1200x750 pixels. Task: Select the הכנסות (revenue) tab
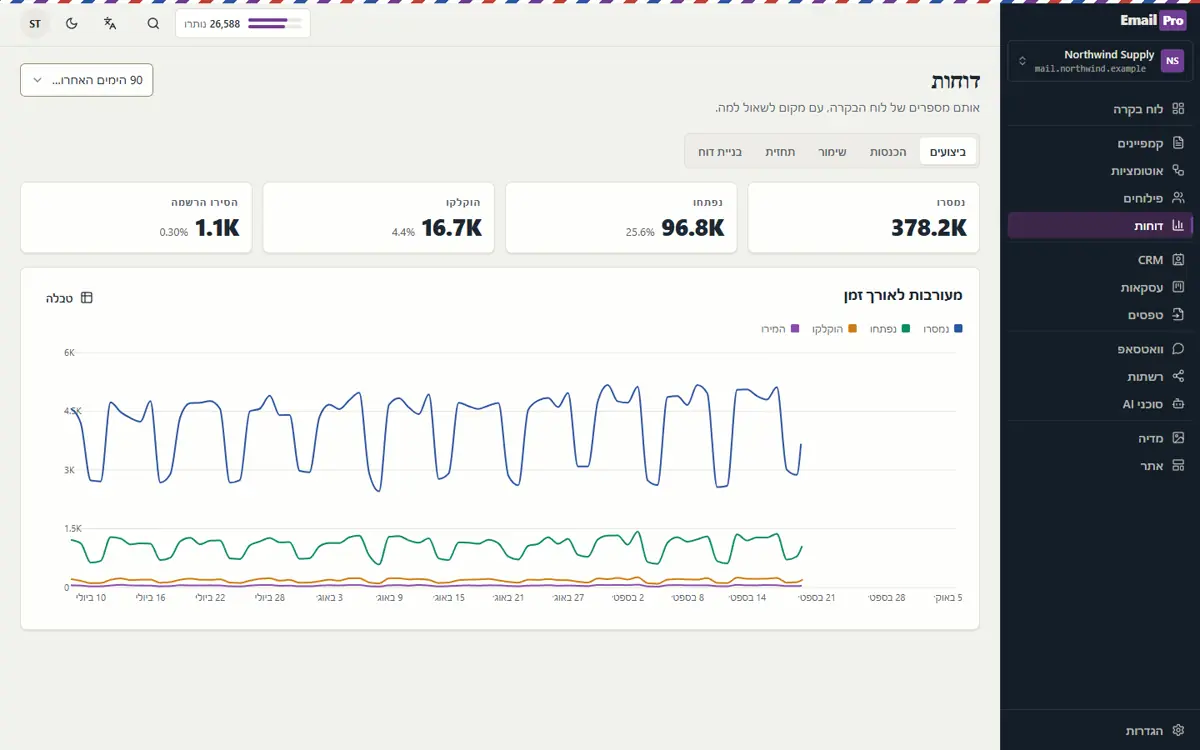click(x=888, y=152)
